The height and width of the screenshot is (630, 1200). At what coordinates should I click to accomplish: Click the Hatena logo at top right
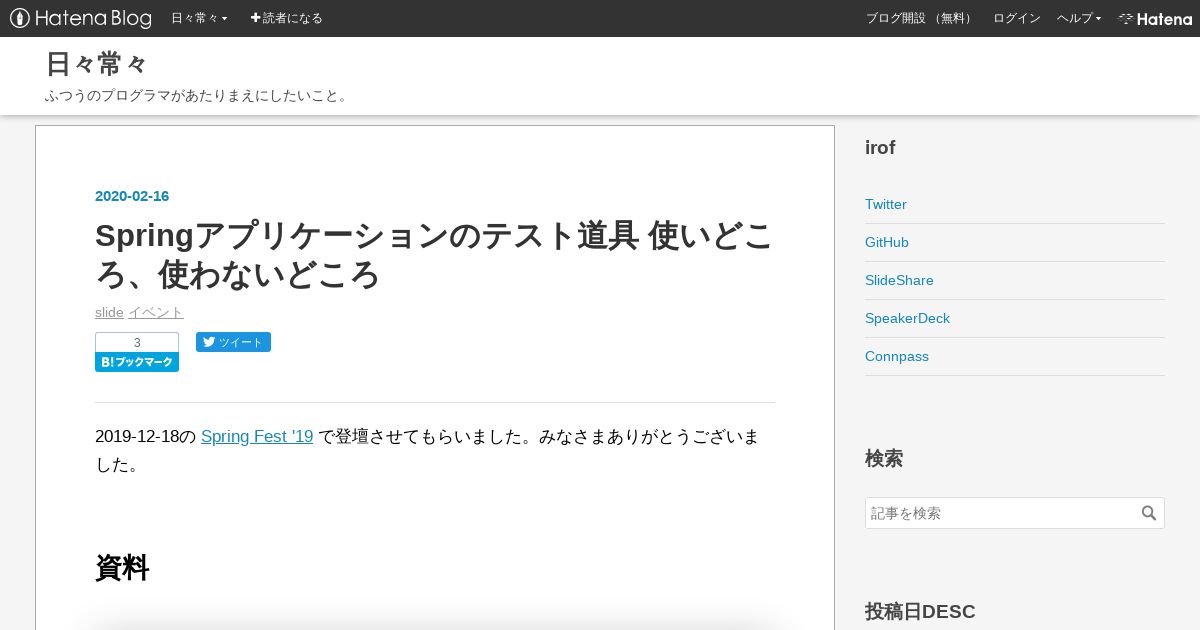pos(1155,18)
